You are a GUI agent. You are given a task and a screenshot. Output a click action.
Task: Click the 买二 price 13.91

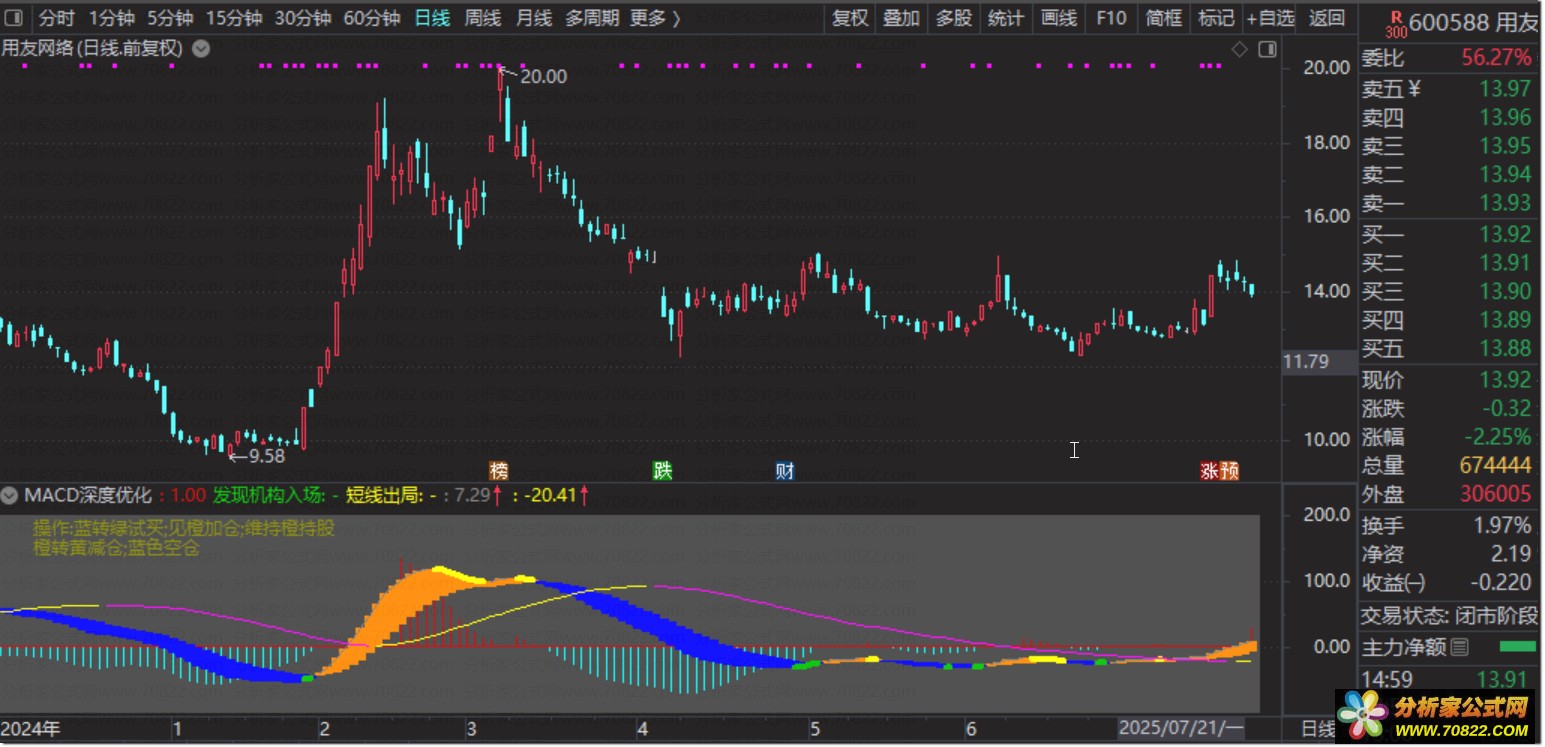1505,263
